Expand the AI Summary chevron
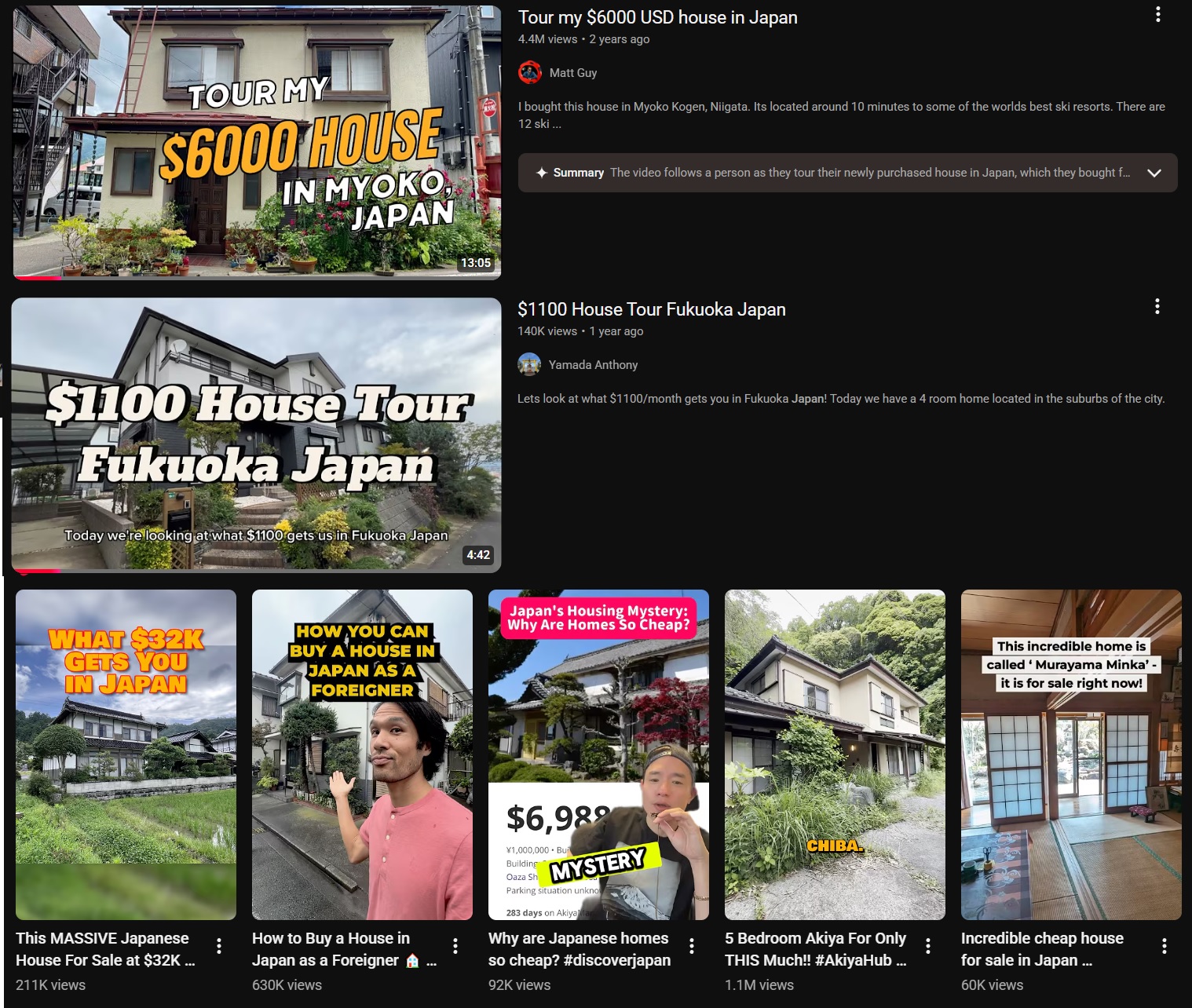 1154,173
